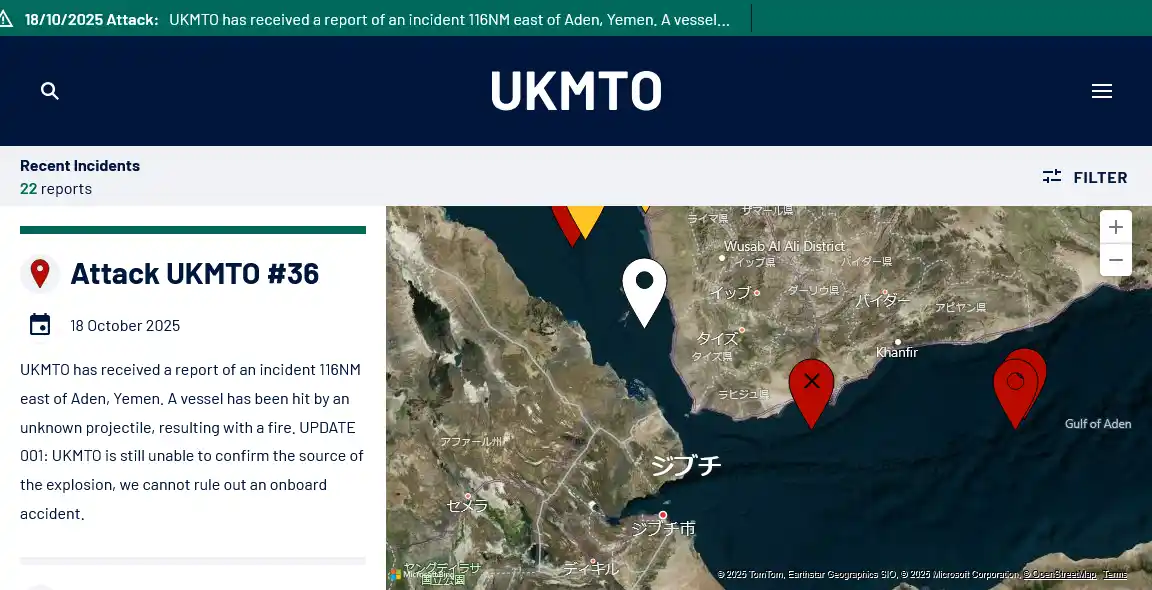Click the FILTER sliders icon
This screenshot has height=590, width=1152.
(1051, 176)
